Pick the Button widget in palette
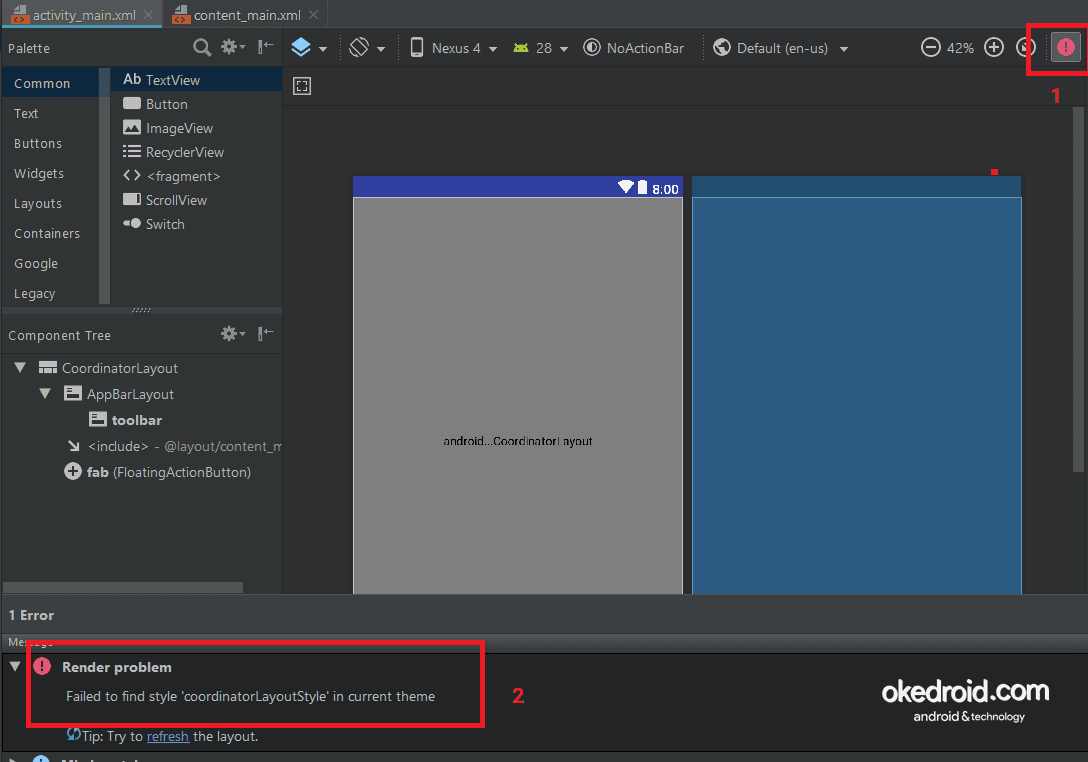 point(196,104)
